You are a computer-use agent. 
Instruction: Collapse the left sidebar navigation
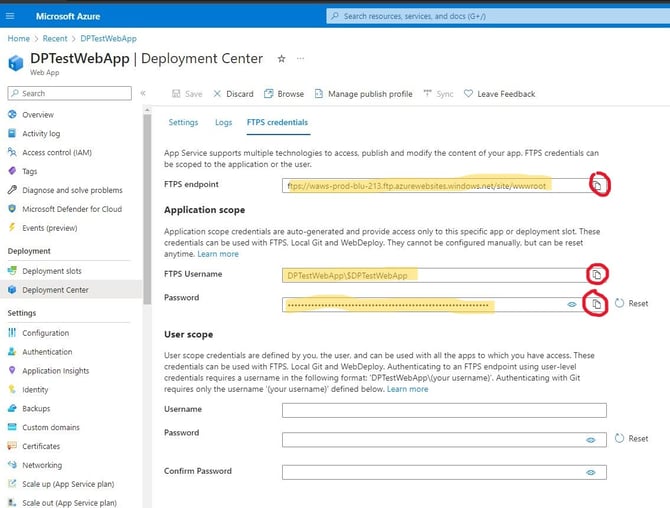(143, 93)
